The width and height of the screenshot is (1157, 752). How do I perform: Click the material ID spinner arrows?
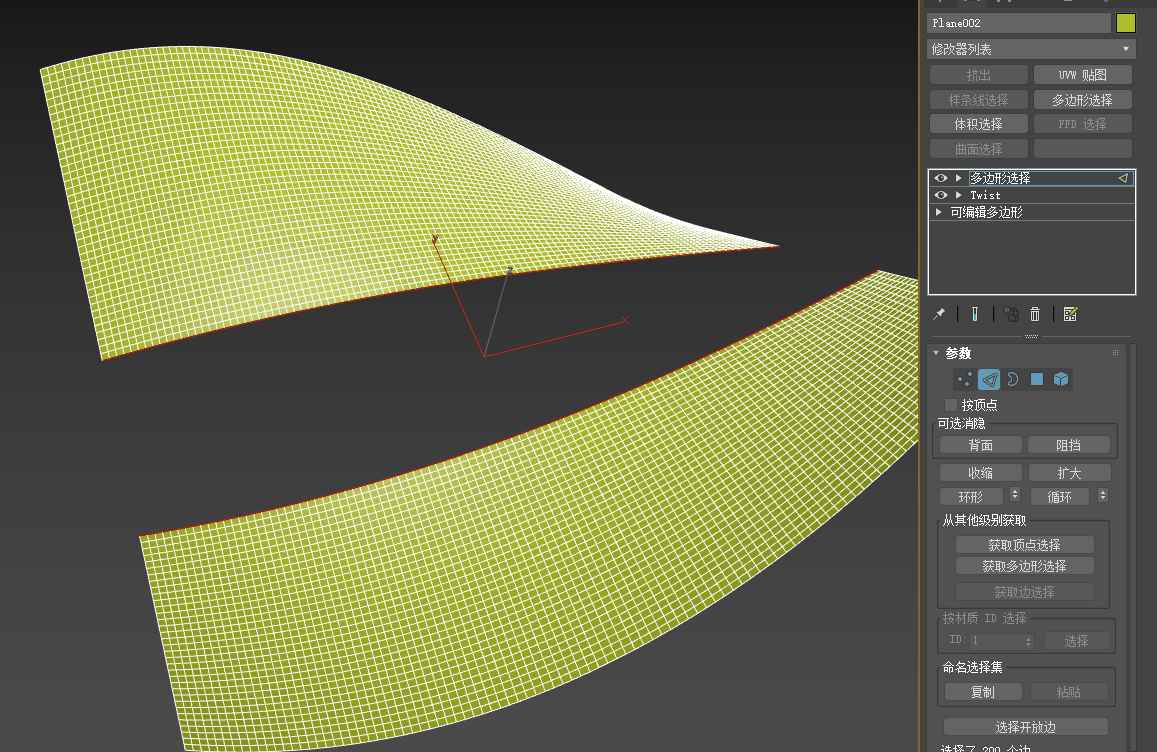[1029, 641]
